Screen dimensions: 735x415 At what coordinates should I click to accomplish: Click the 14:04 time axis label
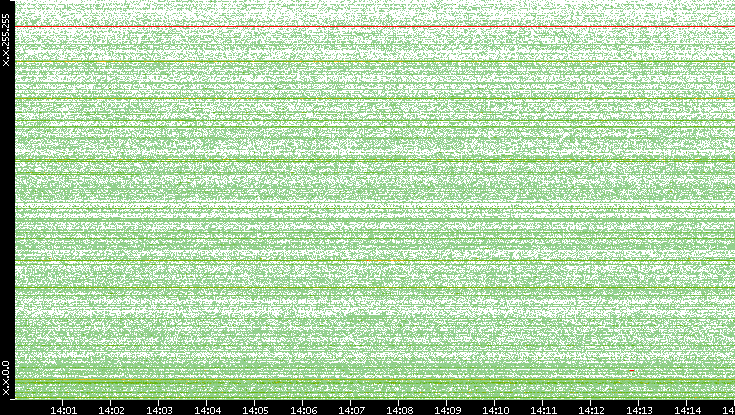pyautogui.click(x=207, y=410)
